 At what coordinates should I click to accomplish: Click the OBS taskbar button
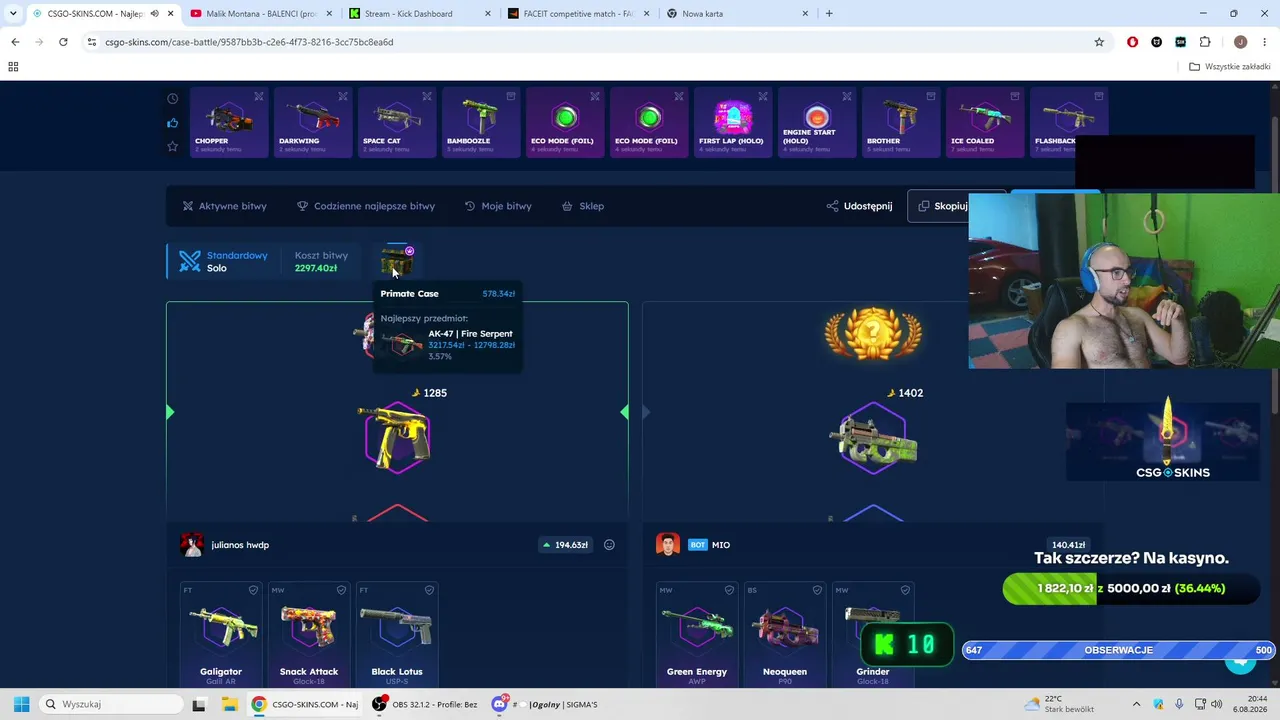coord(426,704)
